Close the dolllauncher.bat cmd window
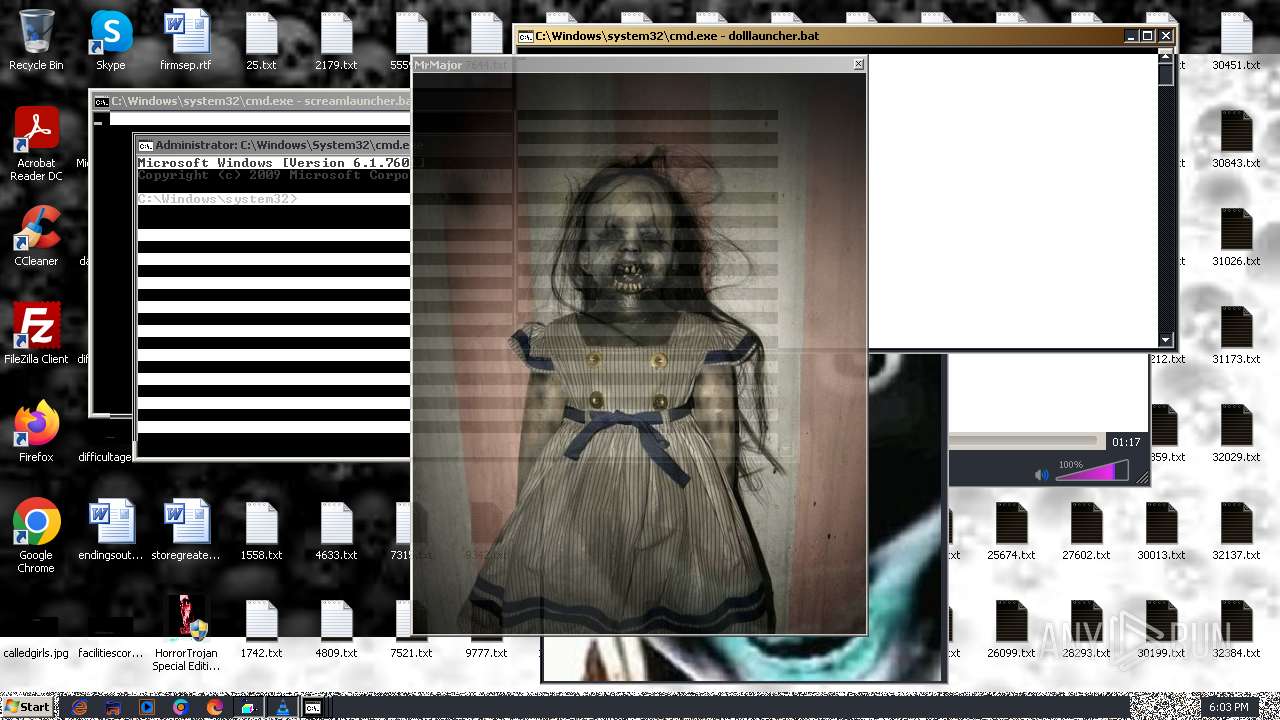Screen dimensions: 1280x720 click(x=1166, y=36)
